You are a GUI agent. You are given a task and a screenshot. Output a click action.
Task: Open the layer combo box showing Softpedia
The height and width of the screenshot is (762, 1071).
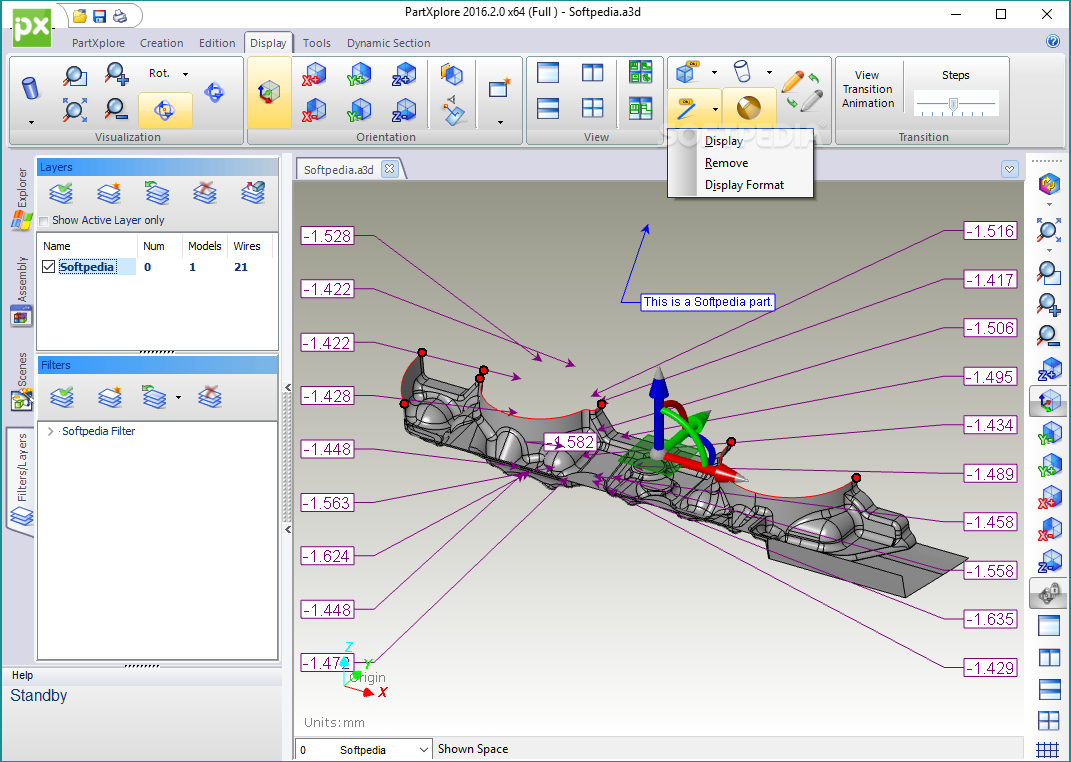point(364,750)
